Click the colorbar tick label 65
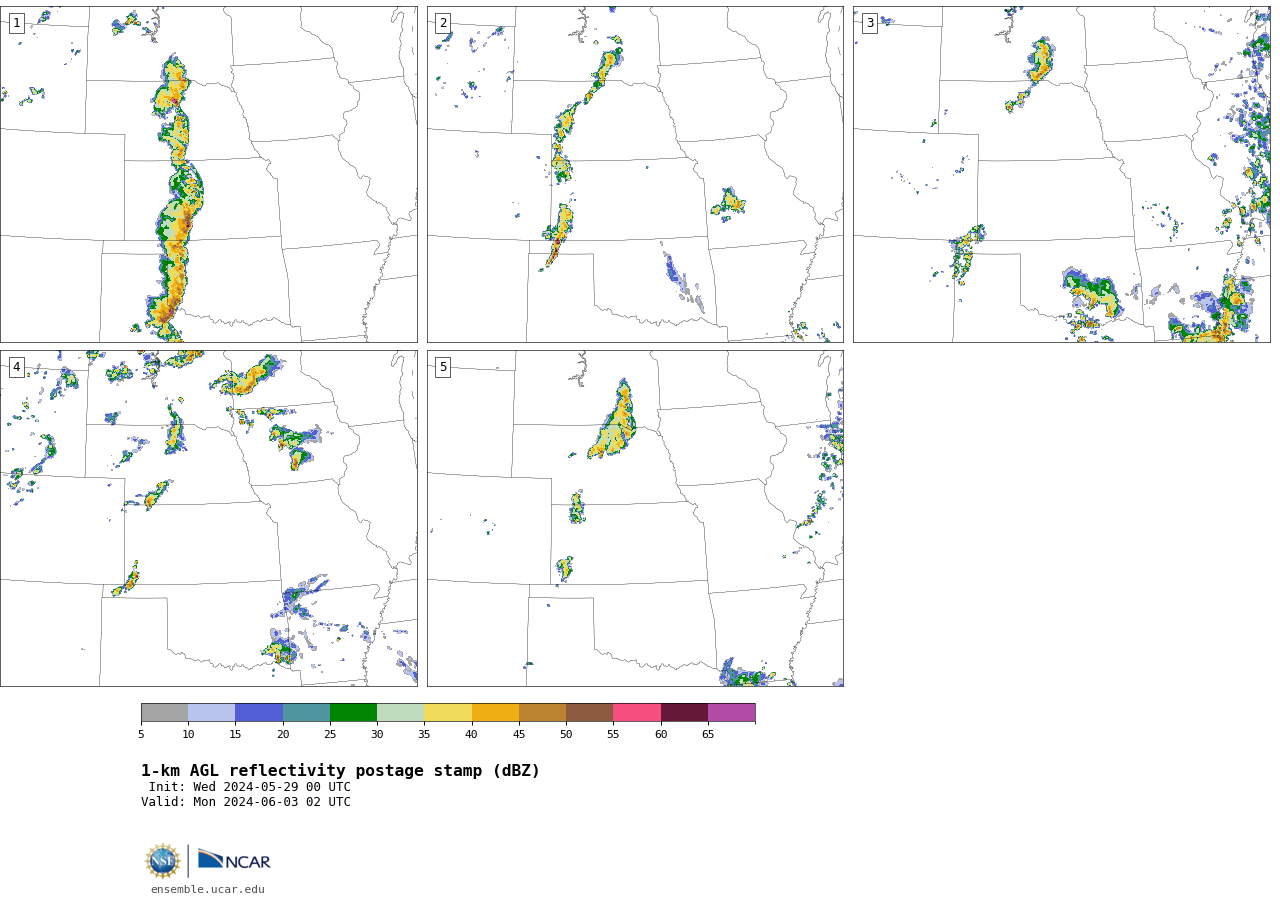Screen dimensions: 1280x901 coord(708,735)
